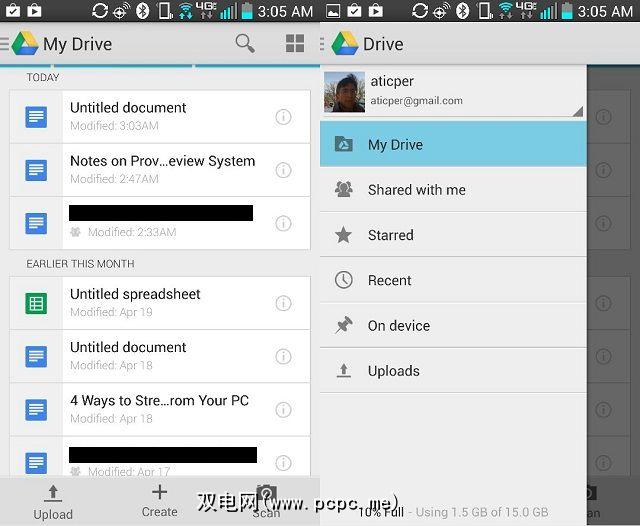
Task: Tap folder icon next to My Drive entry
Action: (344, 144)
